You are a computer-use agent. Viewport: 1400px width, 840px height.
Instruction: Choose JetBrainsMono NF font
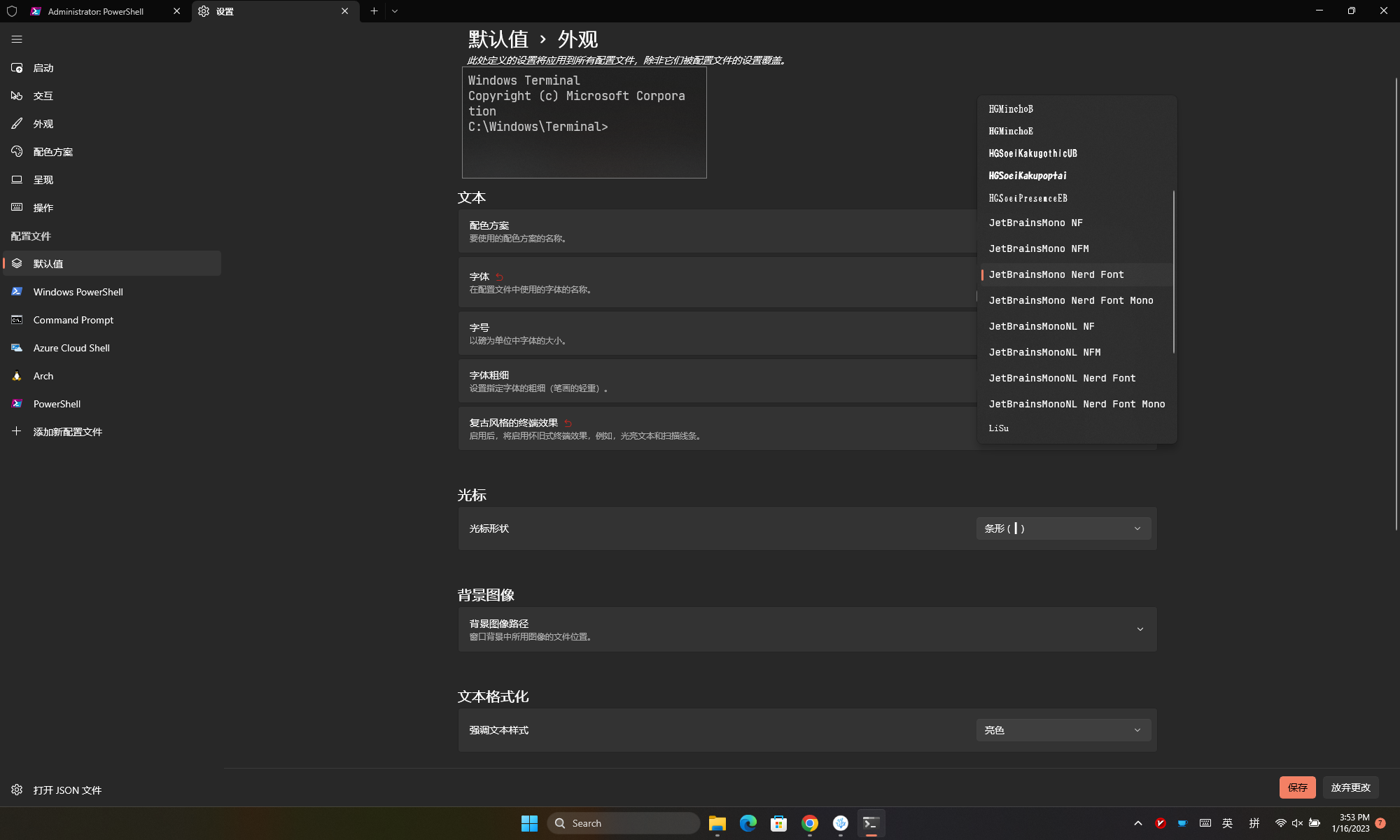[x=1077, y=223]
